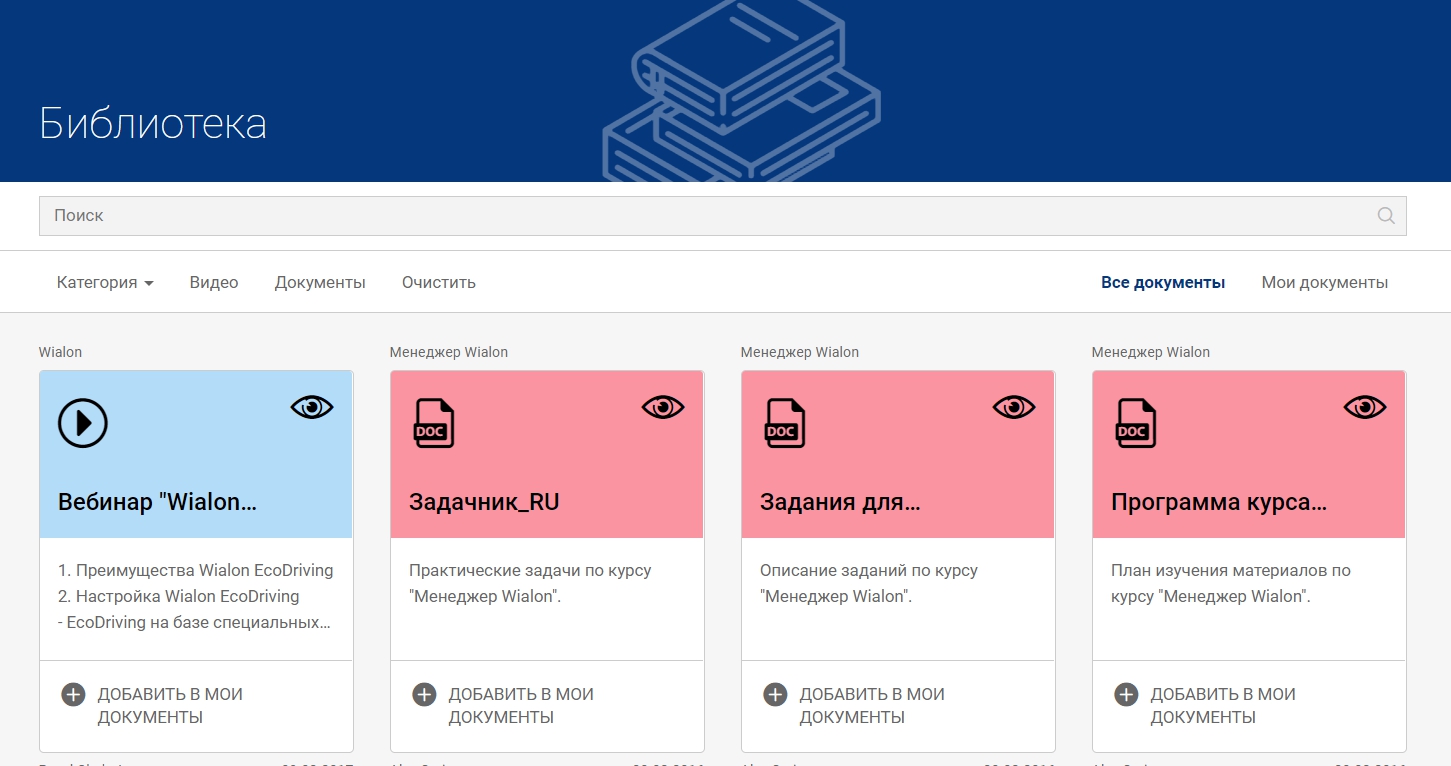Click the play icon on the Wialon webinar card

click(x=82, y=422)
